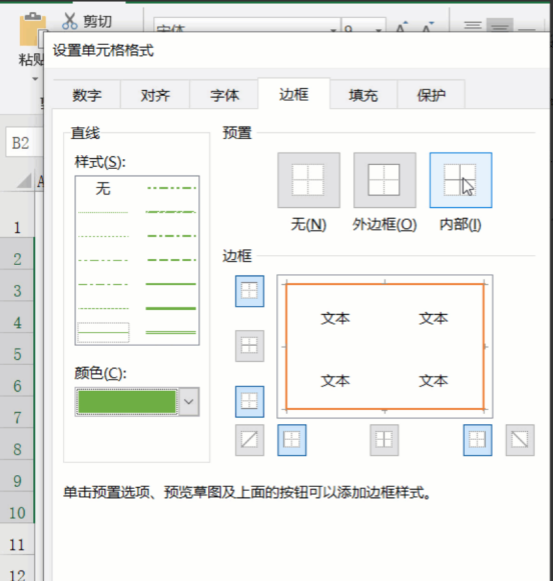Screen dimensions: 554x581
Task: Toggle the diagonal-up border button
Action: coord(249,440)
